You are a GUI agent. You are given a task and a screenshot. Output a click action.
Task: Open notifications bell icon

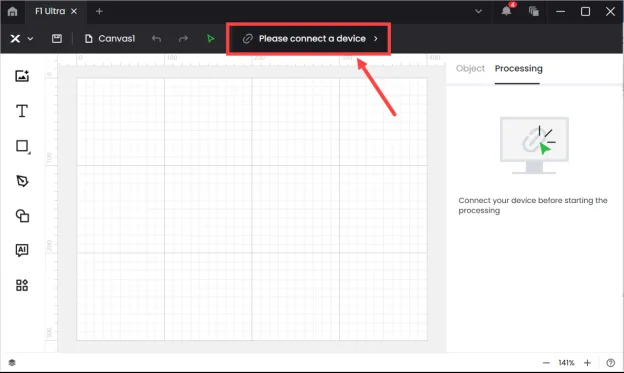pyautogui.click(x=506, y=11)
